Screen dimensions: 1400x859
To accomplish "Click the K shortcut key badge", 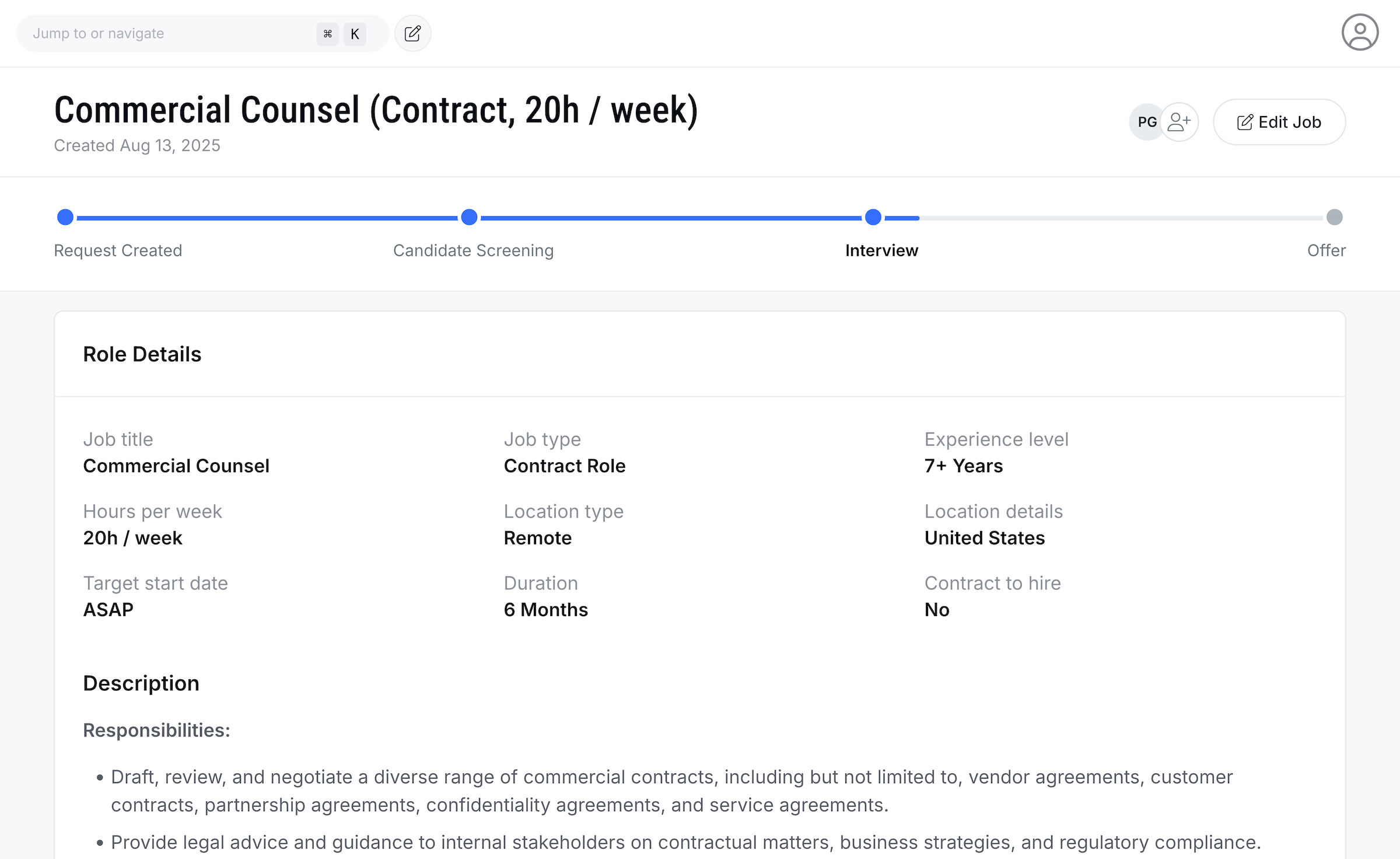I will click(355, 34).
